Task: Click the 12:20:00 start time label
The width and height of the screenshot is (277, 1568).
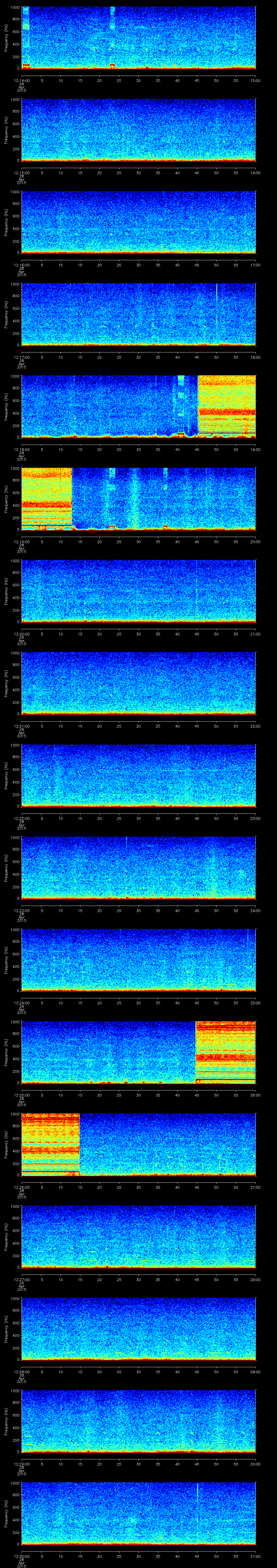Action: click(21, 634)
